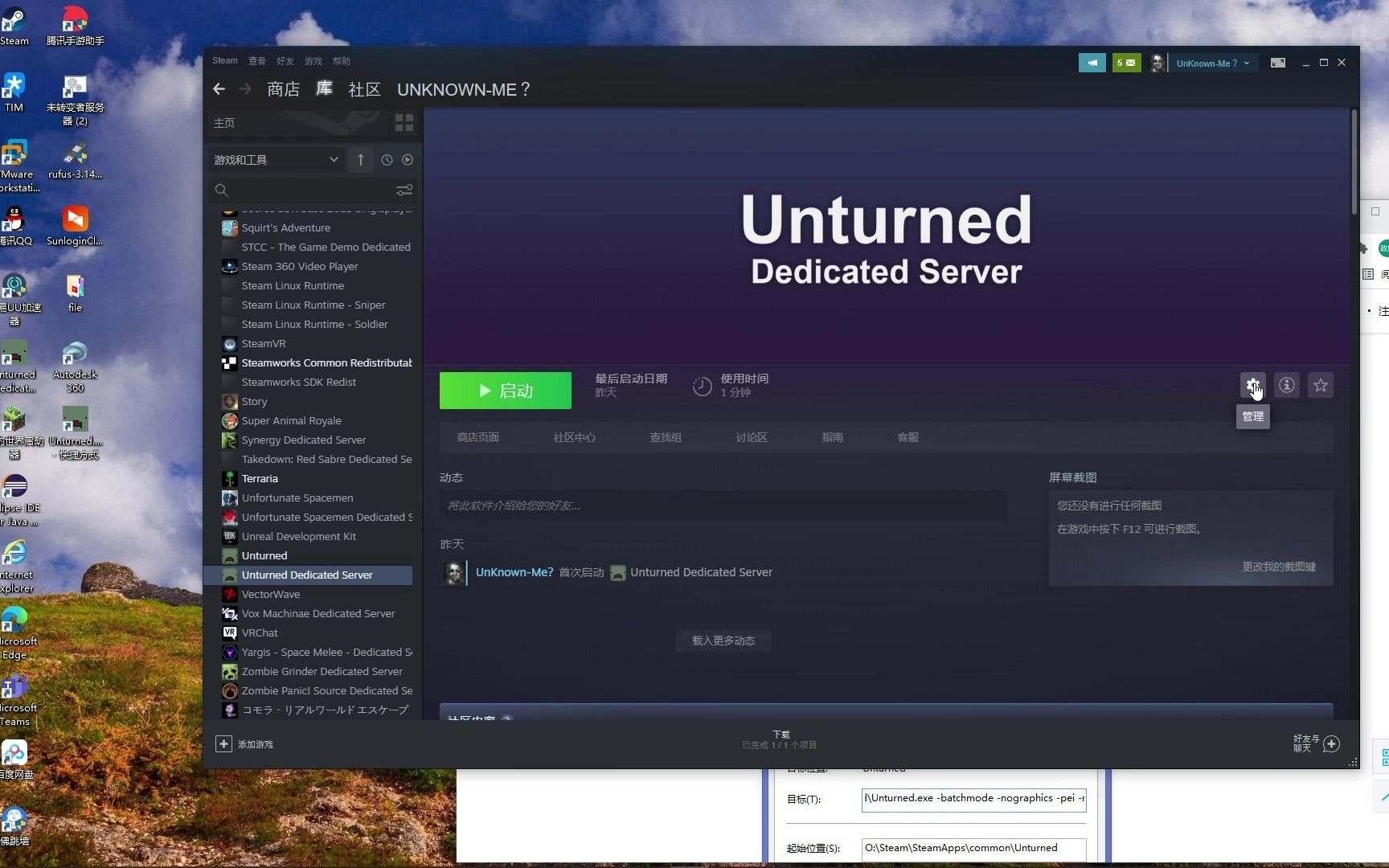Open the 商店页面 link
The width and height of the screenshot is (1389, 868).
478,437
